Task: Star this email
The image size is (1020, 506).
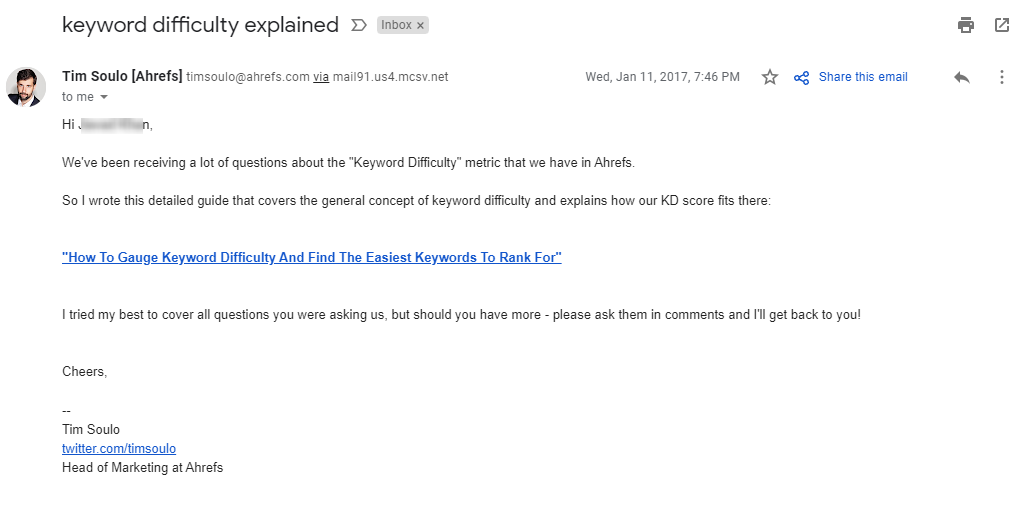Action: pyautogui.click(x=769, y=77)
